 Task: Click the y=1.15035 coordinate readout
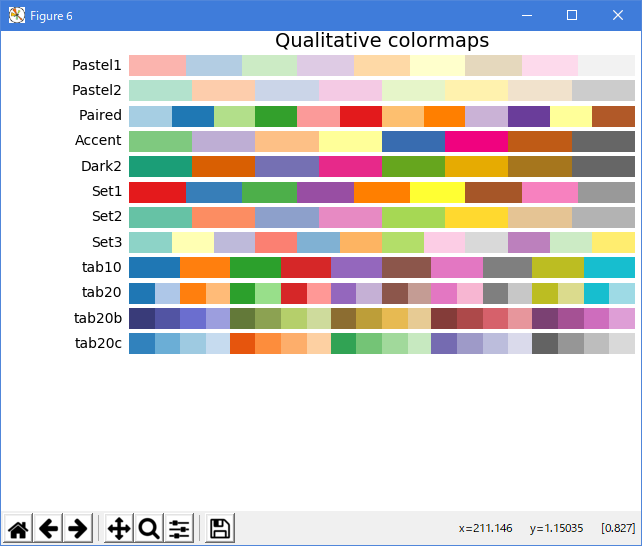pyautogui.click(x=556, y=528)
